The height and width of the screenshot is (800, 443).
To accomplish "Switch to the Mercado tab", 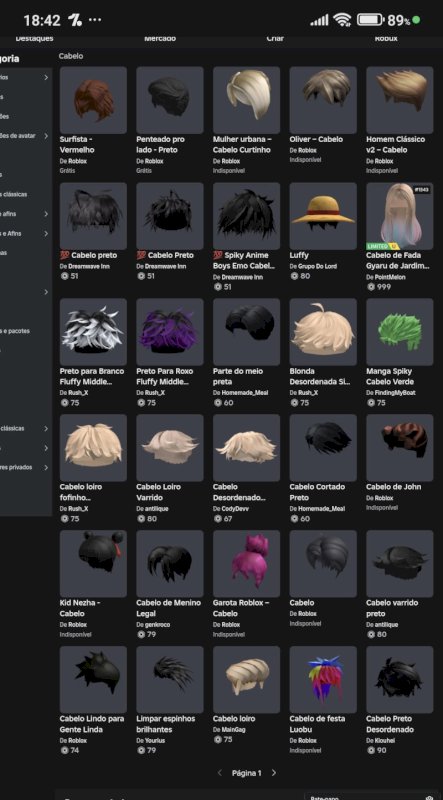I will [160, 38].
